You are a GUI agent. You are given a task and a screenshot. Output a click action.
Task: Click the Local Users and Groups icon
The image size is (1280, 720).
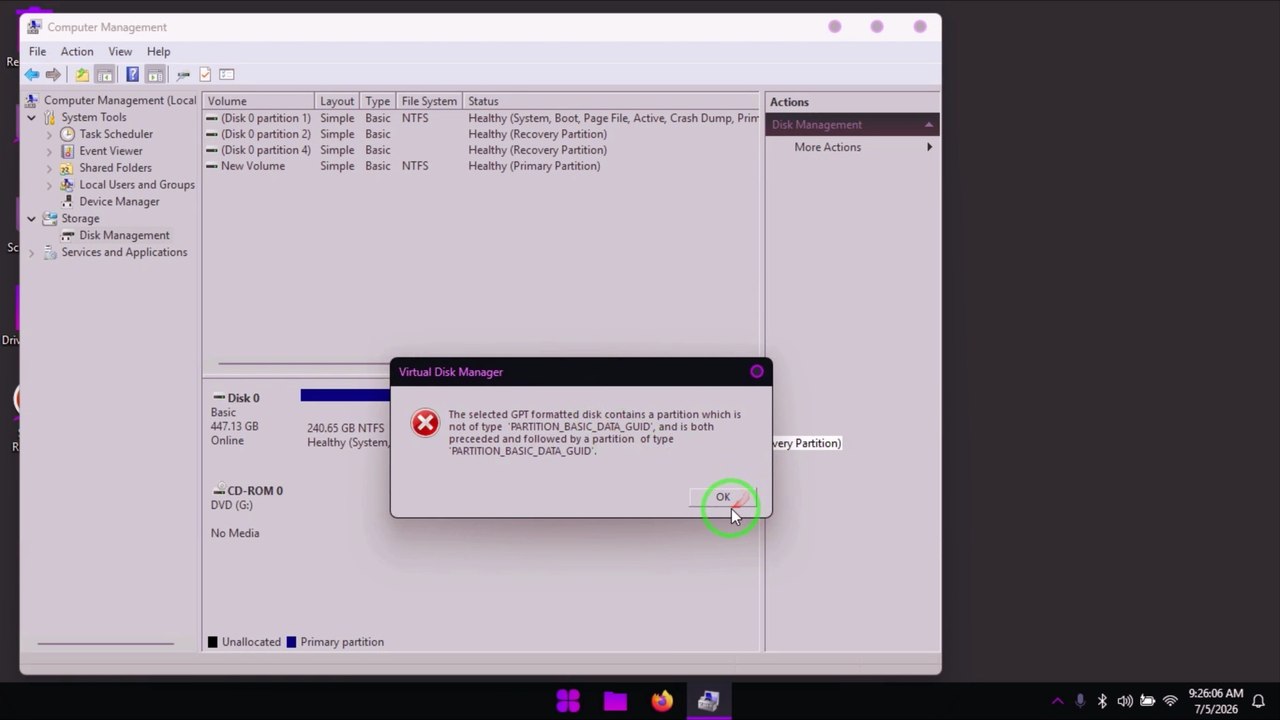(x=67, y=185)
